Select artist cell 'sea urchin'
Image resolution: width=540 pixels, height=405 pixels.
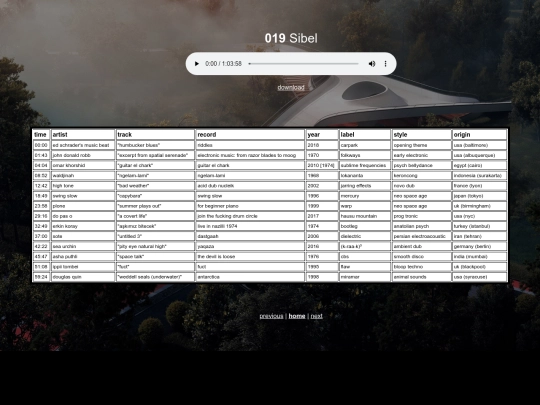click(83, 247)
